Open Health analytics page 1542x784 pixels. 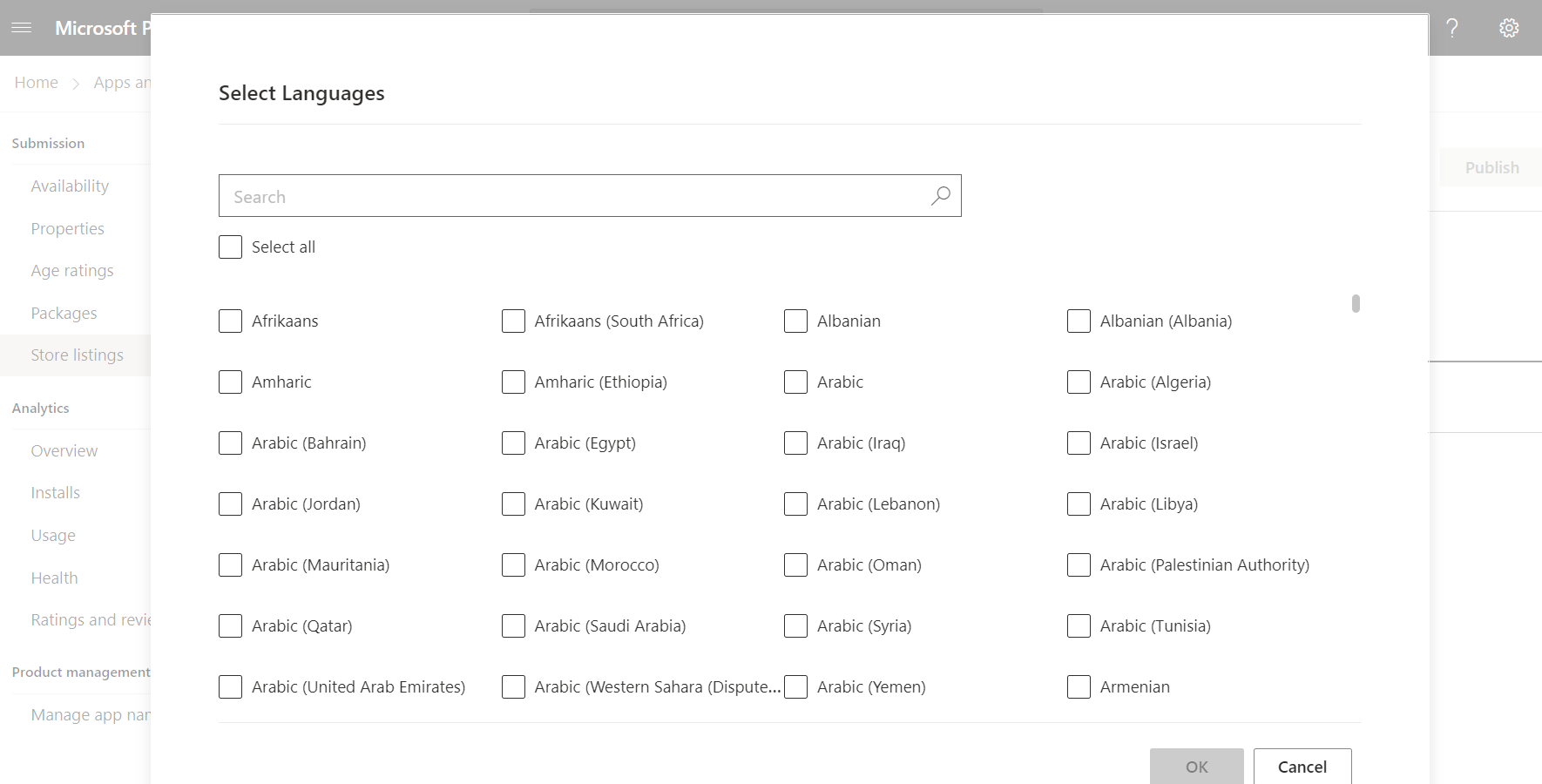(x=54, y=578)
